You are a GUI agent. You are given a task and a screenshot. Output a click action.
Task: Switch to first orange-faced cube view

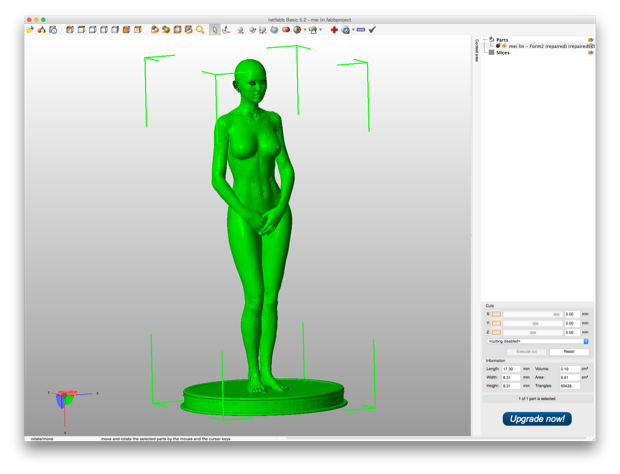(x=70, y=30)
